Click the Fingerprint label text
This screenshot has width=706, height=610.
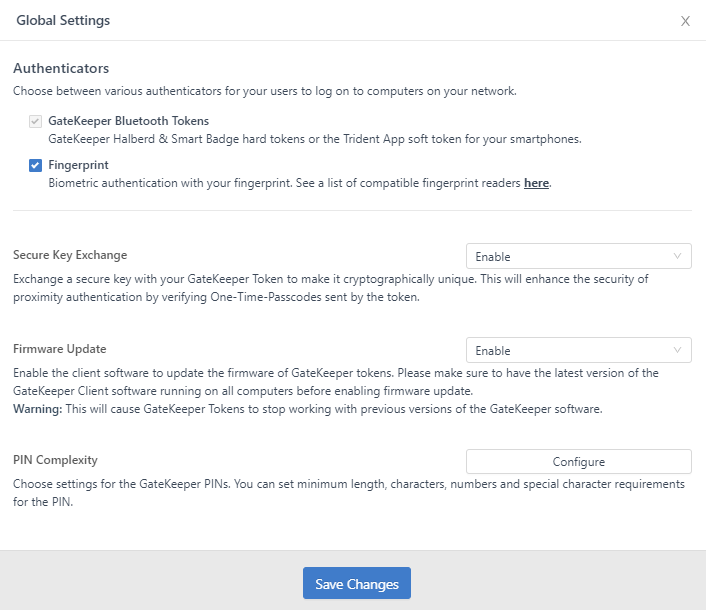[x=78, y=165]
